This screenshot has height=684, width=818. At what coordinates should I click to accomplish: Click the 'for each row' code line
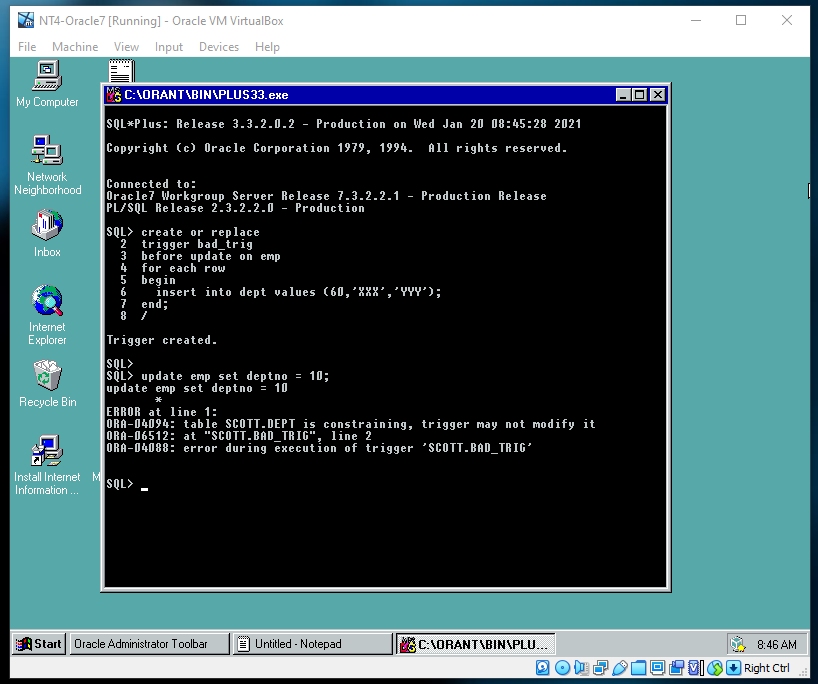[183, 268]
